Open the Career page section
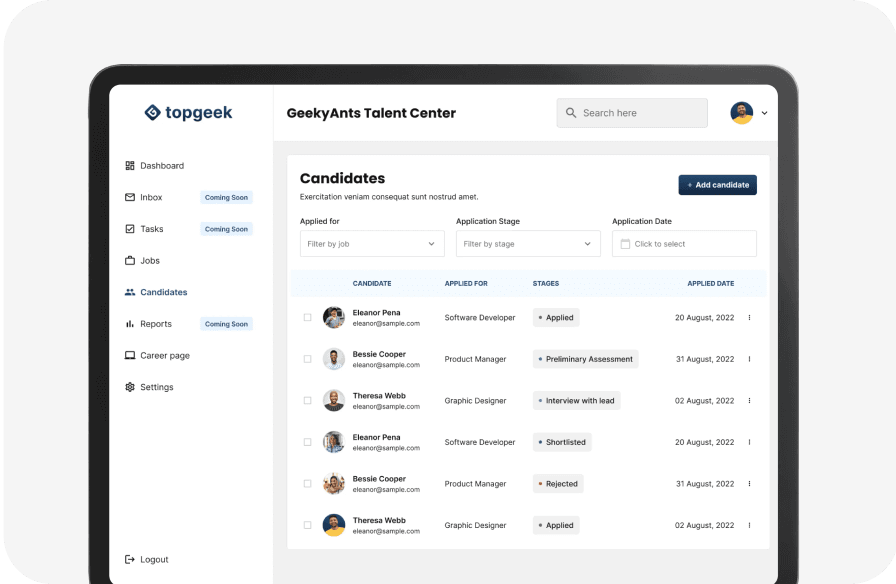The width and height of the screenshot is (896, 584). (x=163, y=355)
